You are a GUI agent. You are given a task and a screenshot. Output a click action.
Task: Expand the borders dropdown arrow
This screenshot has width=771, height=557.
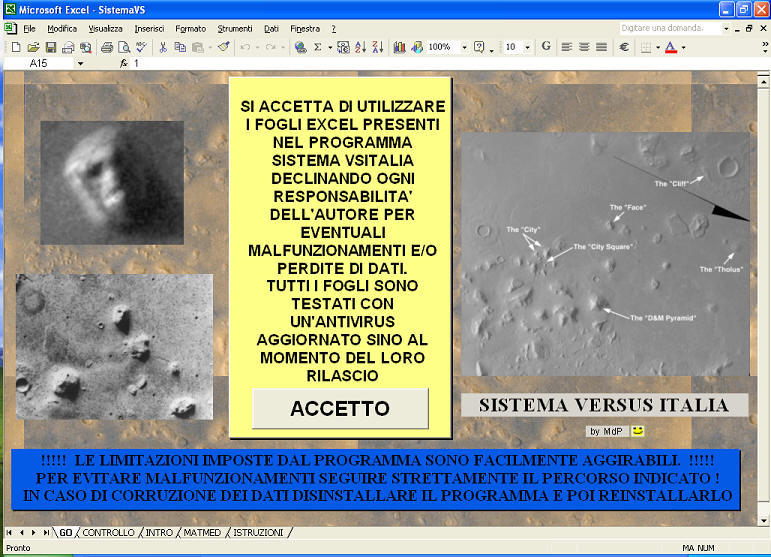pyautogui.click(x=658, y=48)
